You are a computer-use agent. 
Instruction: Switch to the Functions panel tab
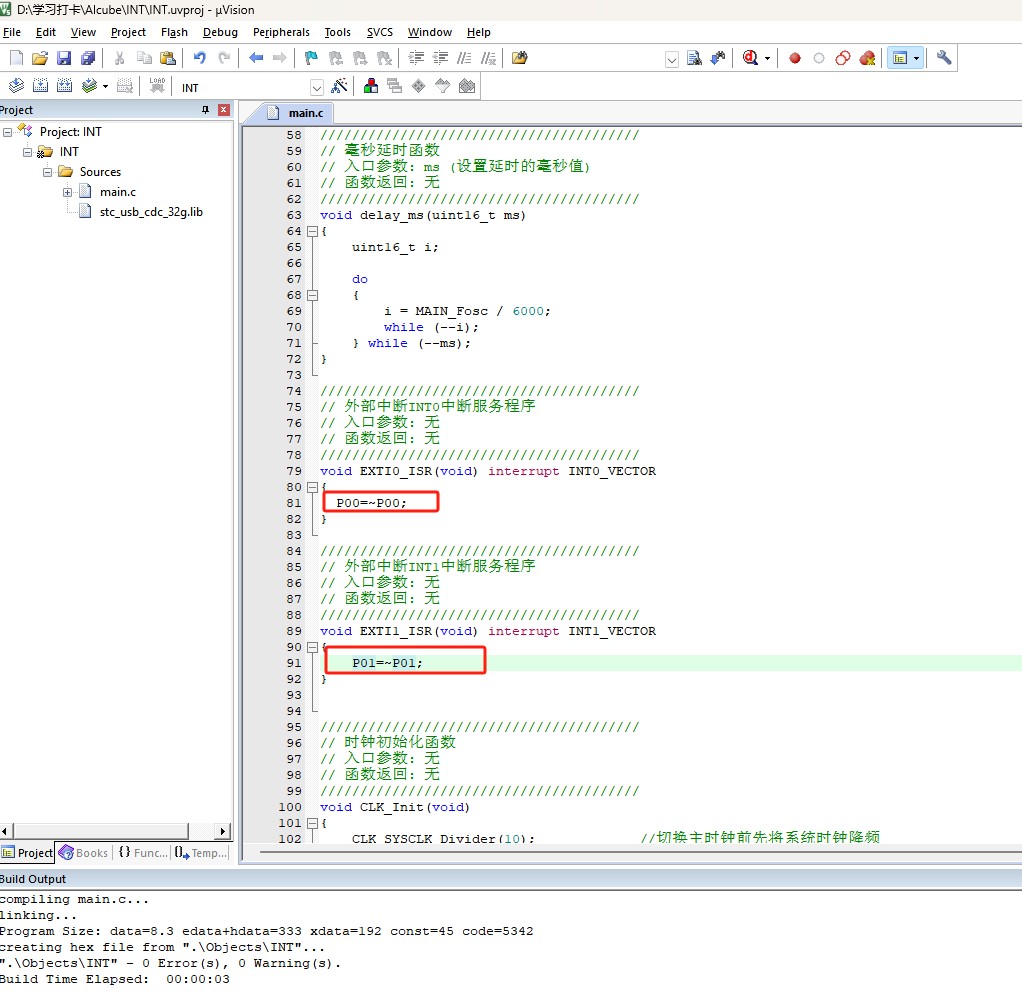point(143,853)
